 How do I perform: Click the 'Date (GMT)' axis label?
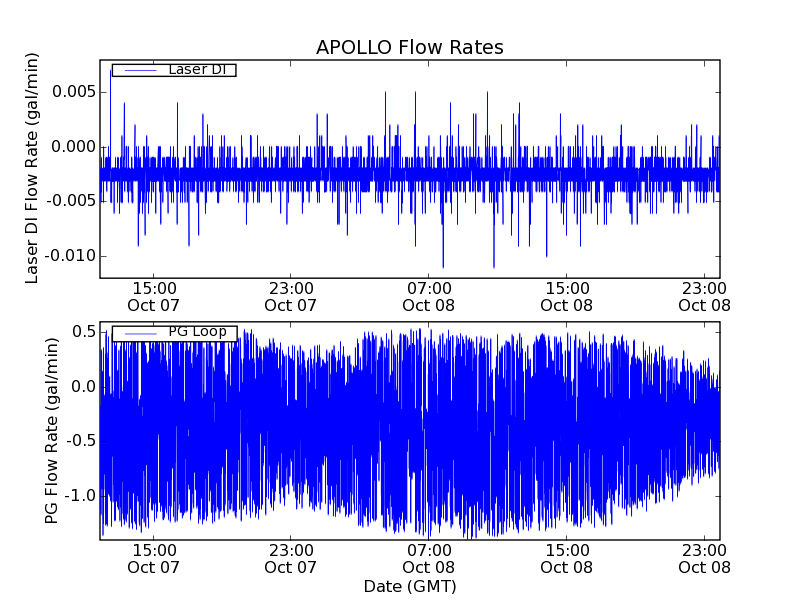[410, 586]
